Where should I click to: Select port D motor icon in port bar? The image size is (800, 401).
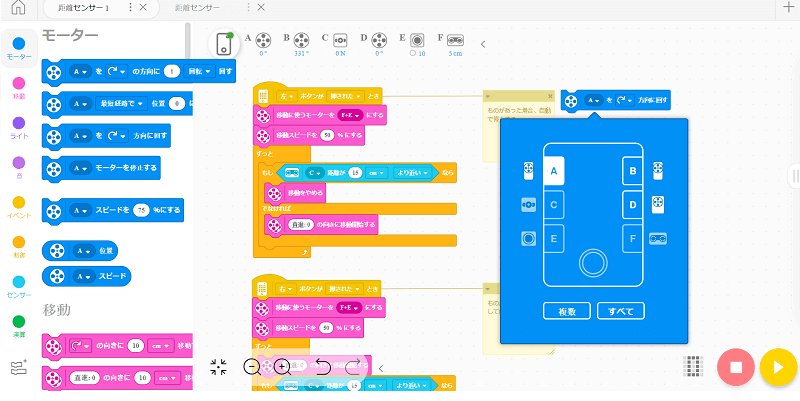(379, 40)
